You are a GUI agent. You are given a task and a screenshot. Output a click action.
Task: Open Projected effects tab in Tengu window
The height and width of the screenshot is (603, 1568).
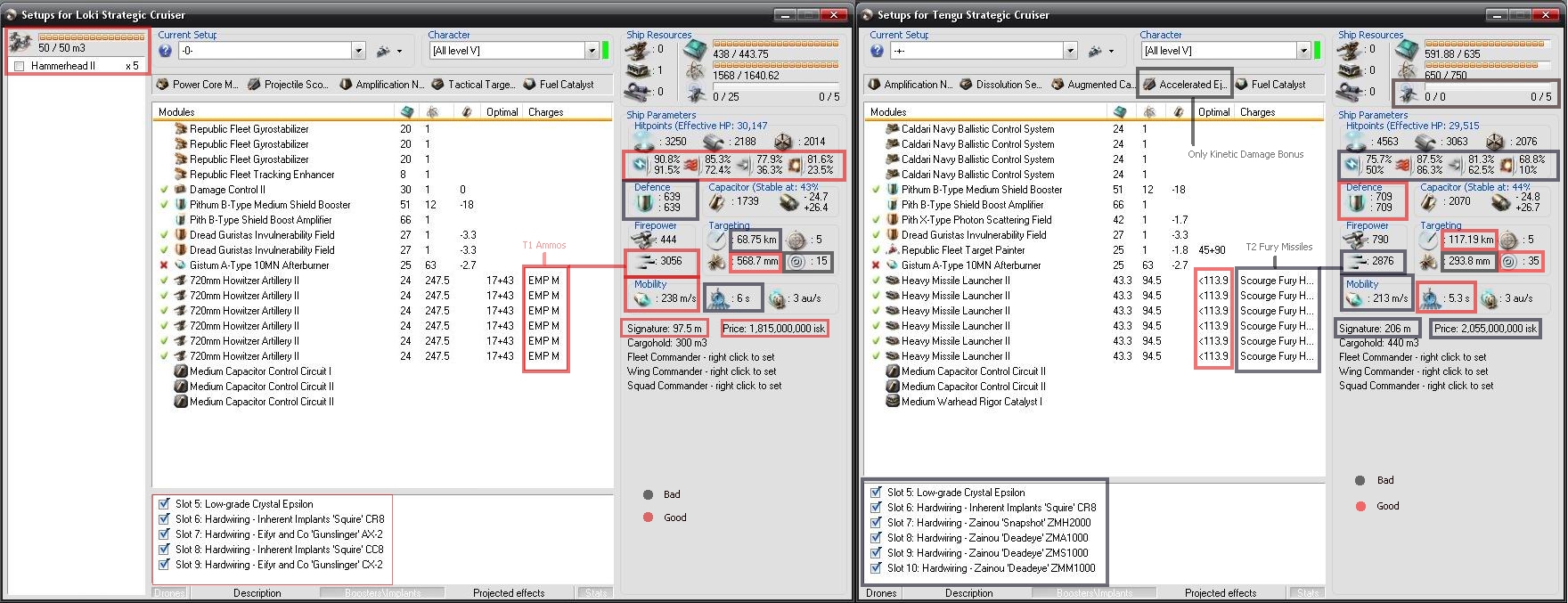click(1221, 593)
